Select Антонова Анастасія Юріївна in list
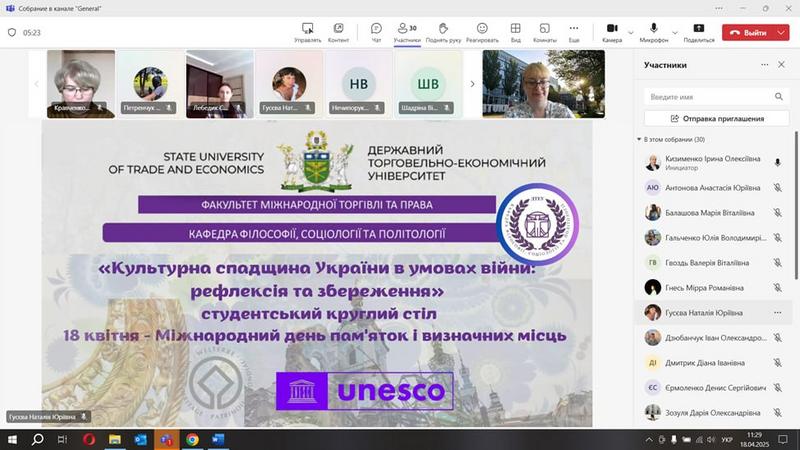Screen dimensions: 800x450 713,188
